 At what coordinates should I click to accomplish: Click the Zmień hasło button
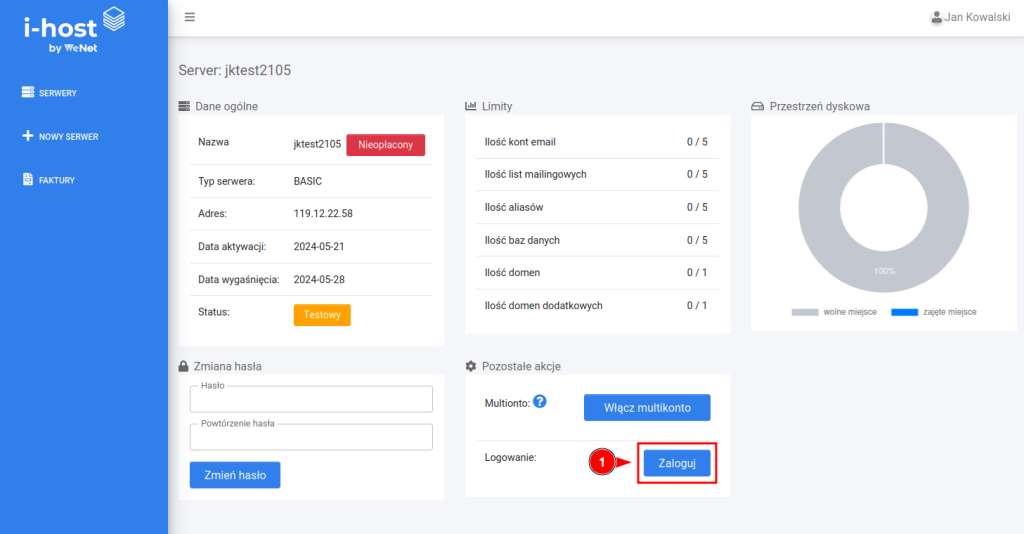(235, 475)
